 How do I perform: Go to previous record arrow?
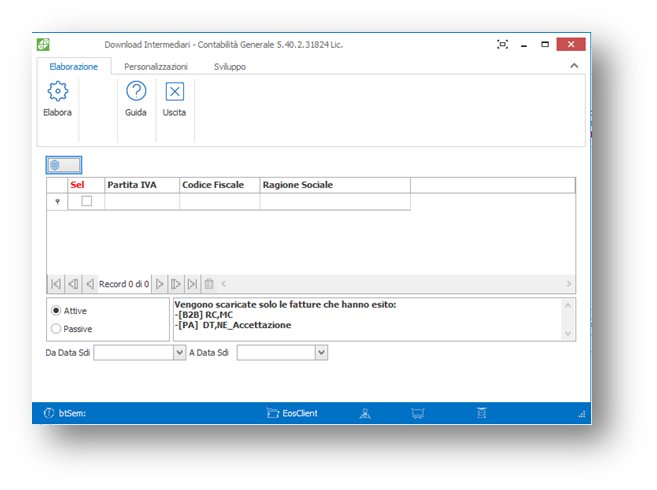click(90, 284)
